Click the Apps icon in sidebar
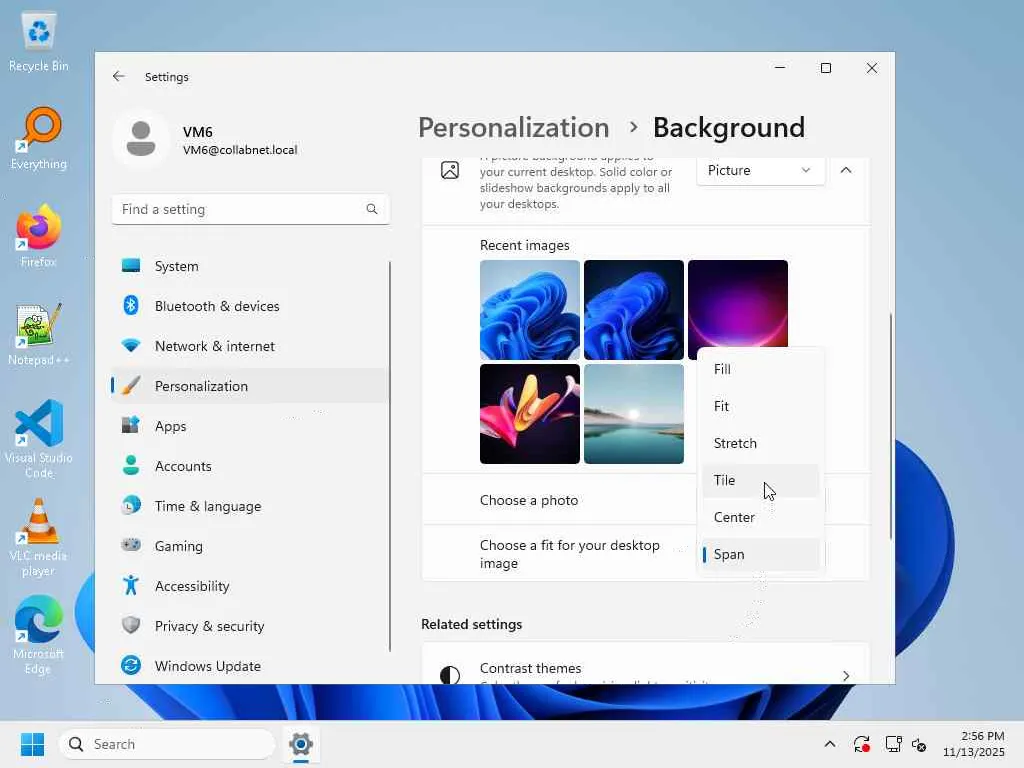Screen dimensions: 1024x768 pos(131,425)
